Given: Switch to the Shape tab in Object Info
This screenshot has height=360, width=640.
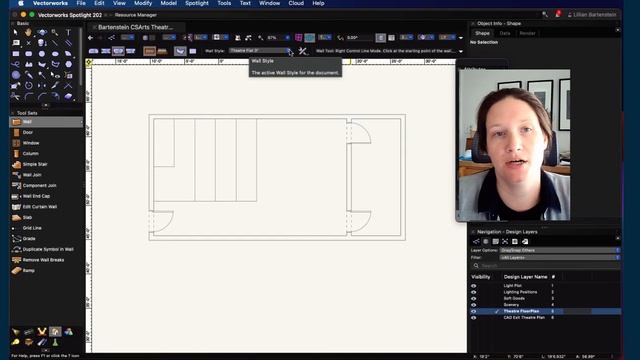Looking at the screenshot, I should pos(482,33).
